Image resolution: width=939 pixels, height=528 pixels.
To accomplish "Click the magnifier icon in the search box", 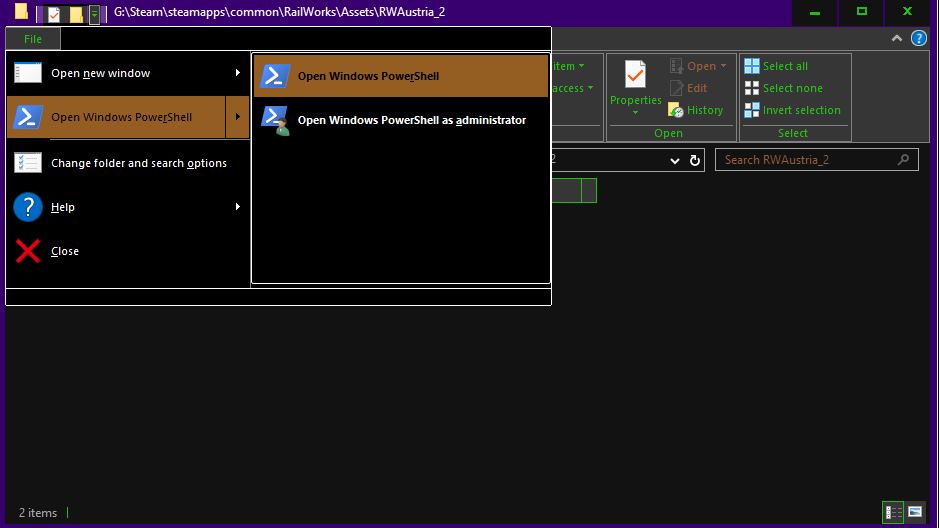I will click(903, 160).
